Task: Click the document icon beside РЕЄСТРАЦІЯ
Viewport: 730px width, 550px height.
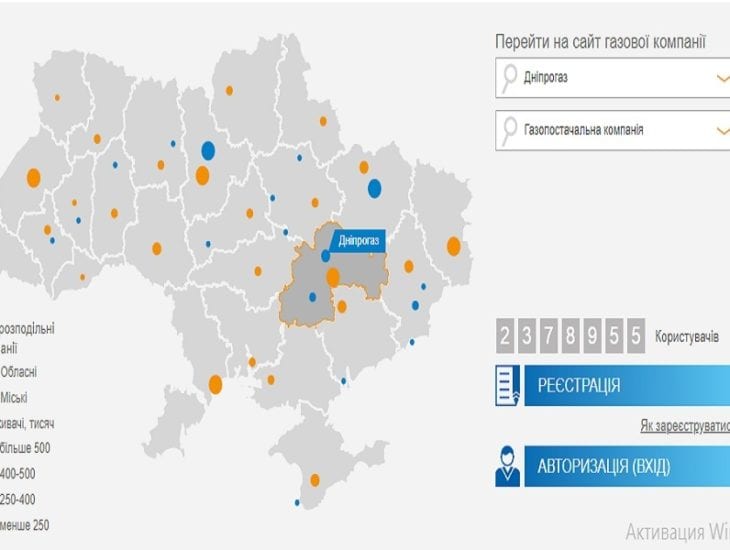Action: coord(509,386)
